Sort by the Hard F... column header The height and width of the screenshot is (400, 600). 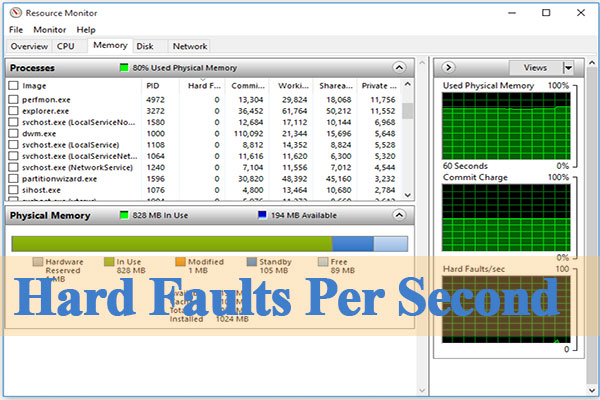click(202, 86)
